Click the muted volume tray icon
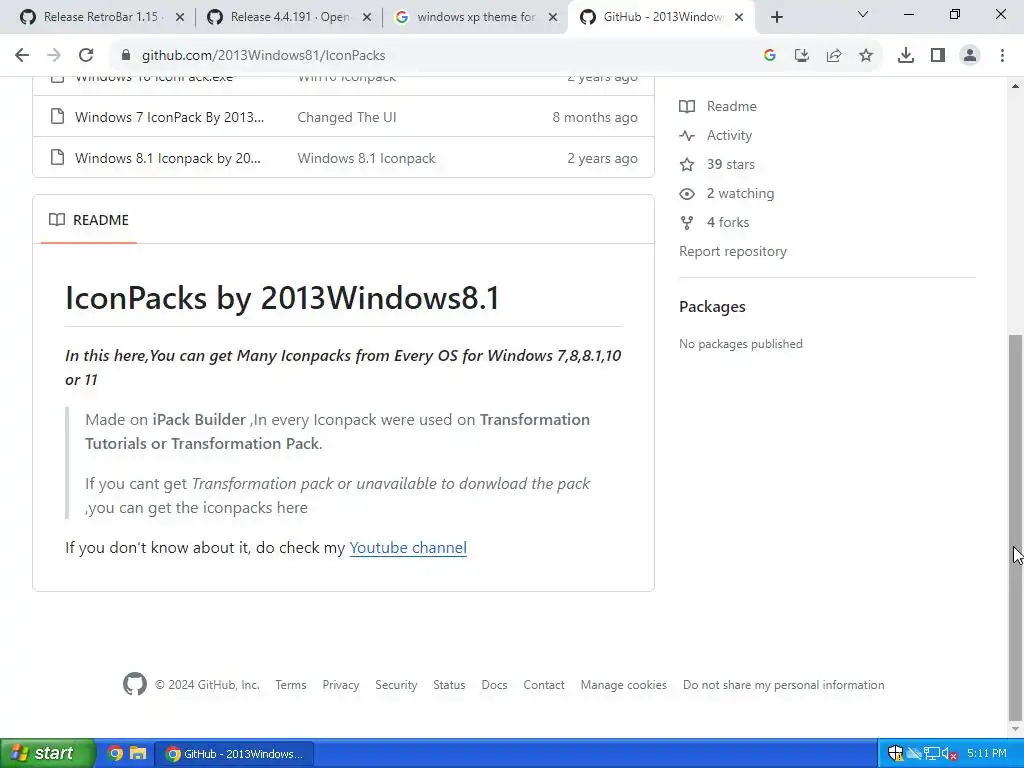The height and width of the screenshot is (768, 1024). pos(950,754)
